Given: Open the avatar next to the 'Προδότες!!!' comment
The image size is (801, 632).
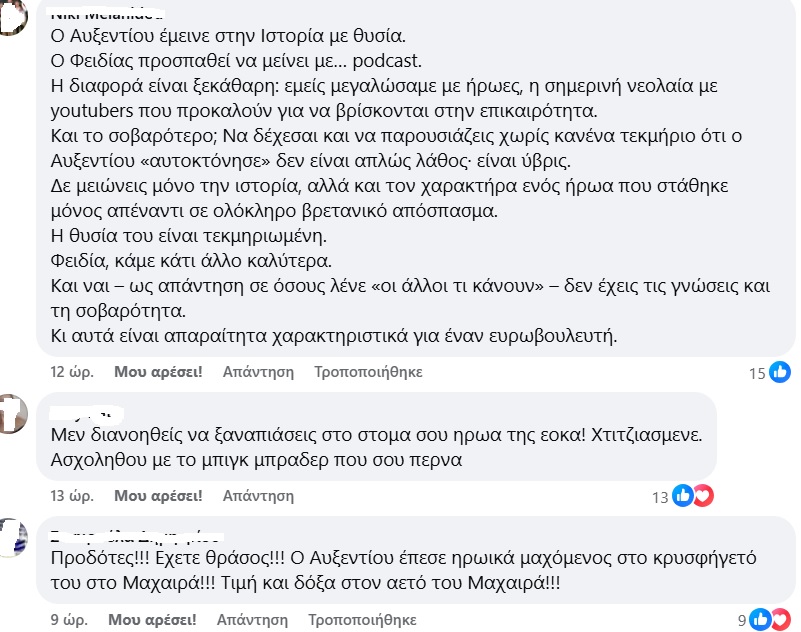Looking at the screenshot, I should coord(12,537).
